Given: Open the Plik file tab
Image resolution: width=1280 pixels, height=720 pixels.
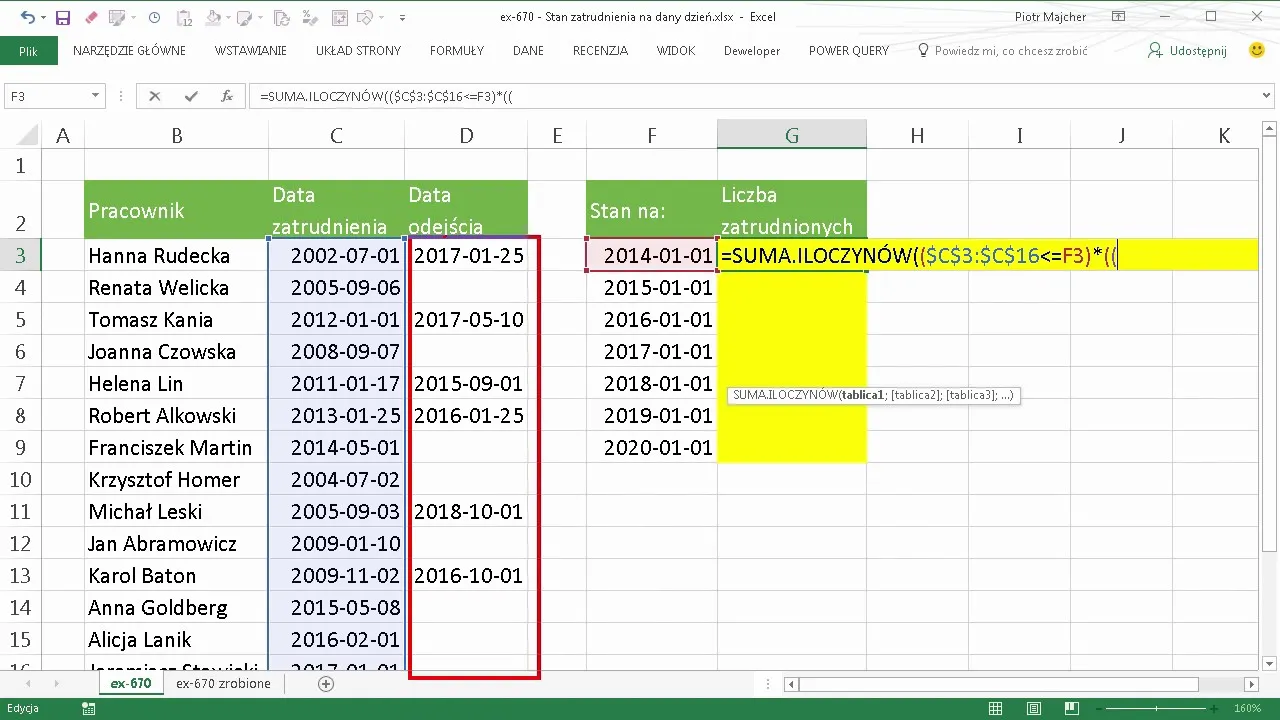Looking at the screenshot, I should point(28,50).
